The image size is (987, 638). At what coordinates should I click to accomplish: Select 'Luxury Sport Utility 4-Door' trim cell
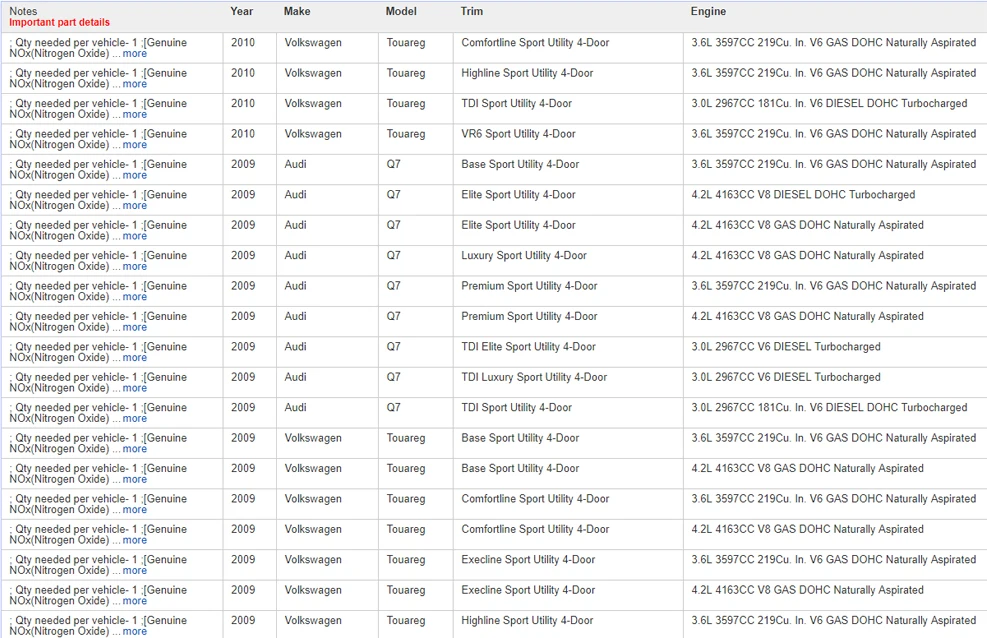click(524, 255)
